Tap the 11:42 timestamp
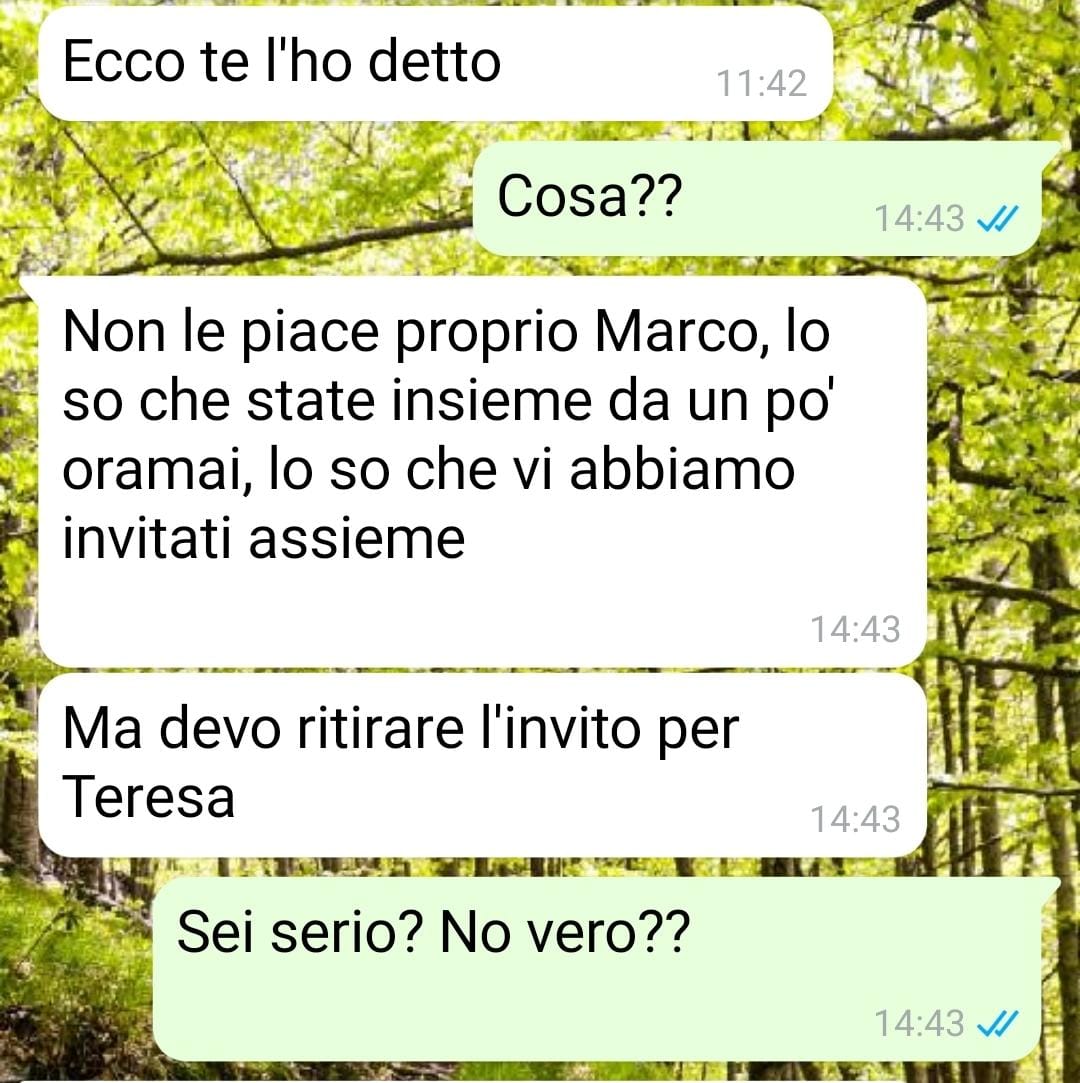 point(761,84)
